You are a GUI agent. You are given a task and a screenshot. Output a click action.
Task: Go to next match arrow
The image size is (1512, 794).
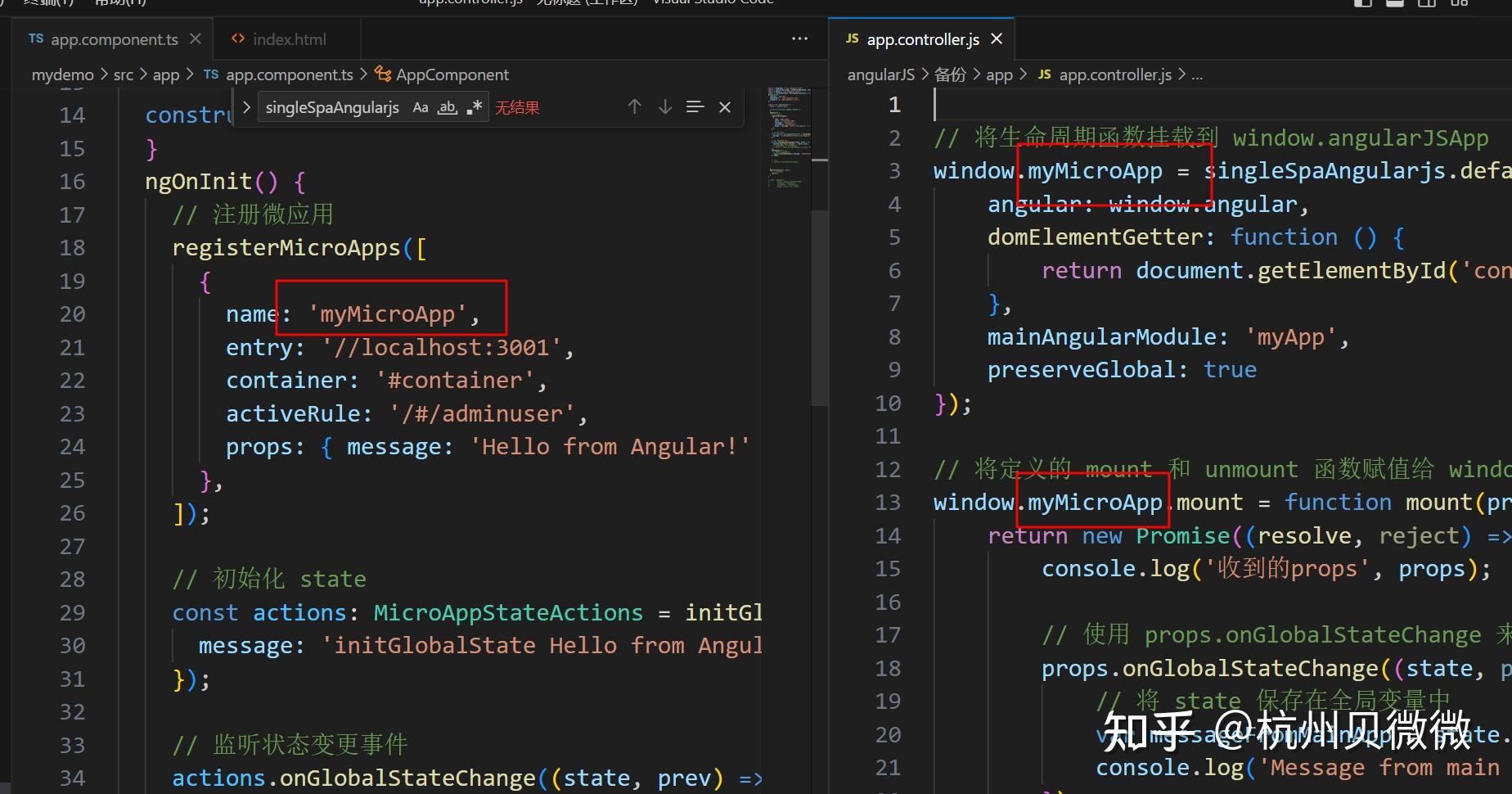pos(665,107)
